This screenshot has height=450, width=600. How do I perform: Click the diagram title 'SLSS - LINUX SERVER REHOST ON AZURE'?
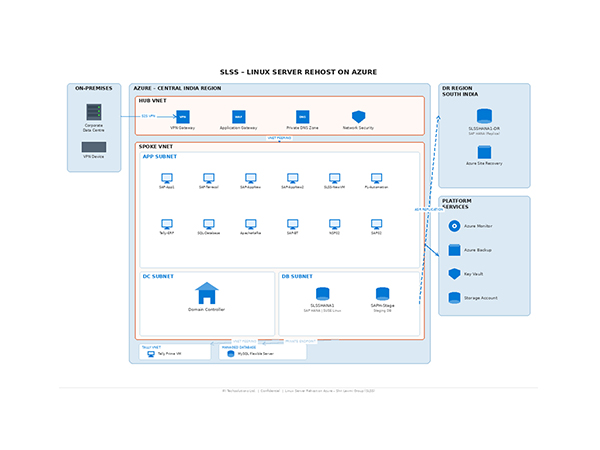[x=298, y=72]
